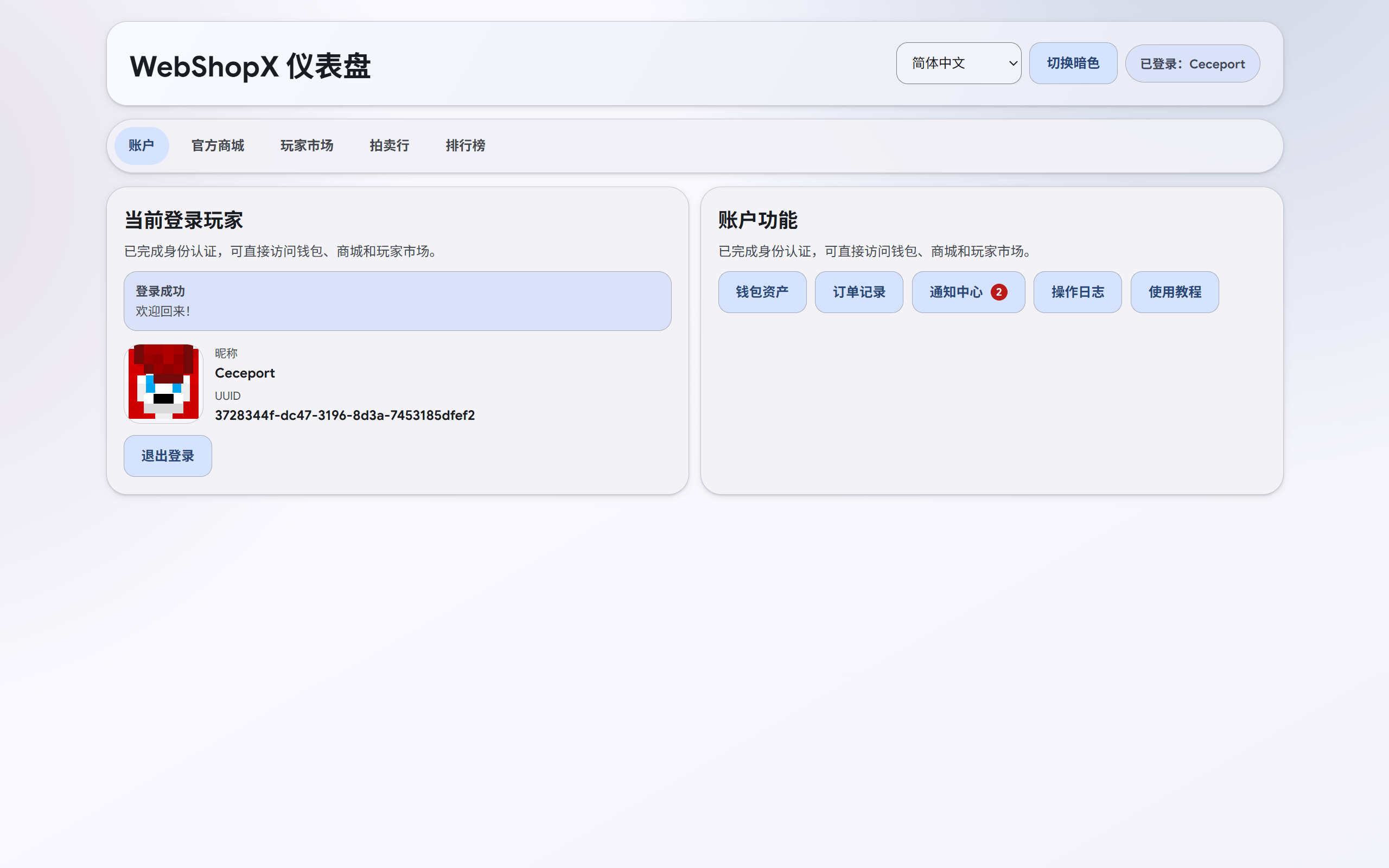Switch to the 账户 tab
Screen dimensions: 1389x868
[x=141, y=146]
